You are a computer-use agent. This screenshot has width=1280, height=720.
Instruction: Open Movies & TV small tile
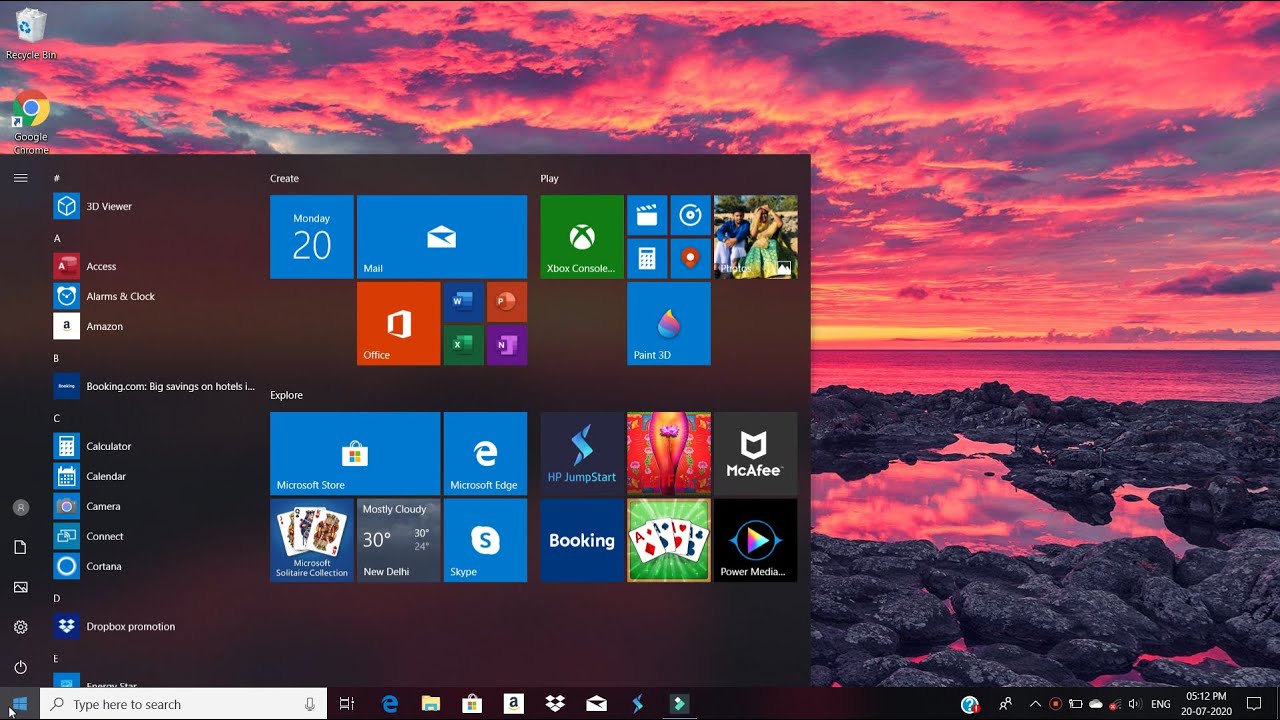(x=647, y=215)
